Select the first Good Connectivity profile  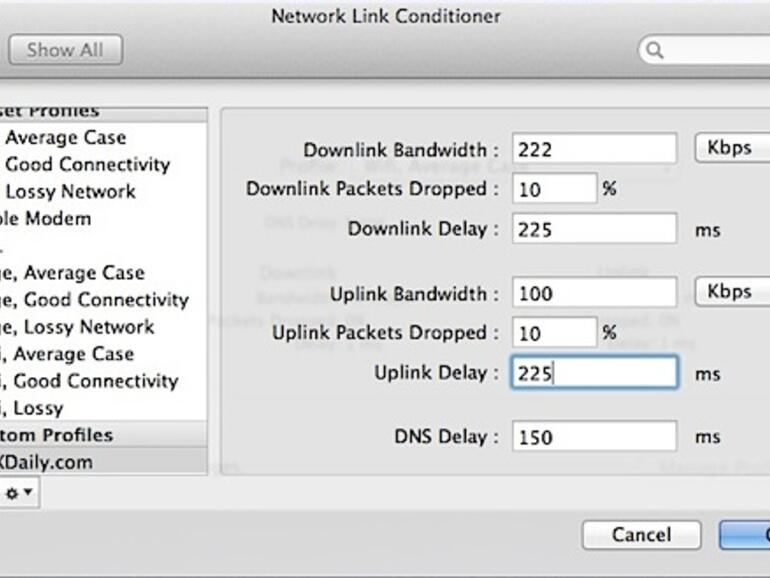(x=87, y=165)
